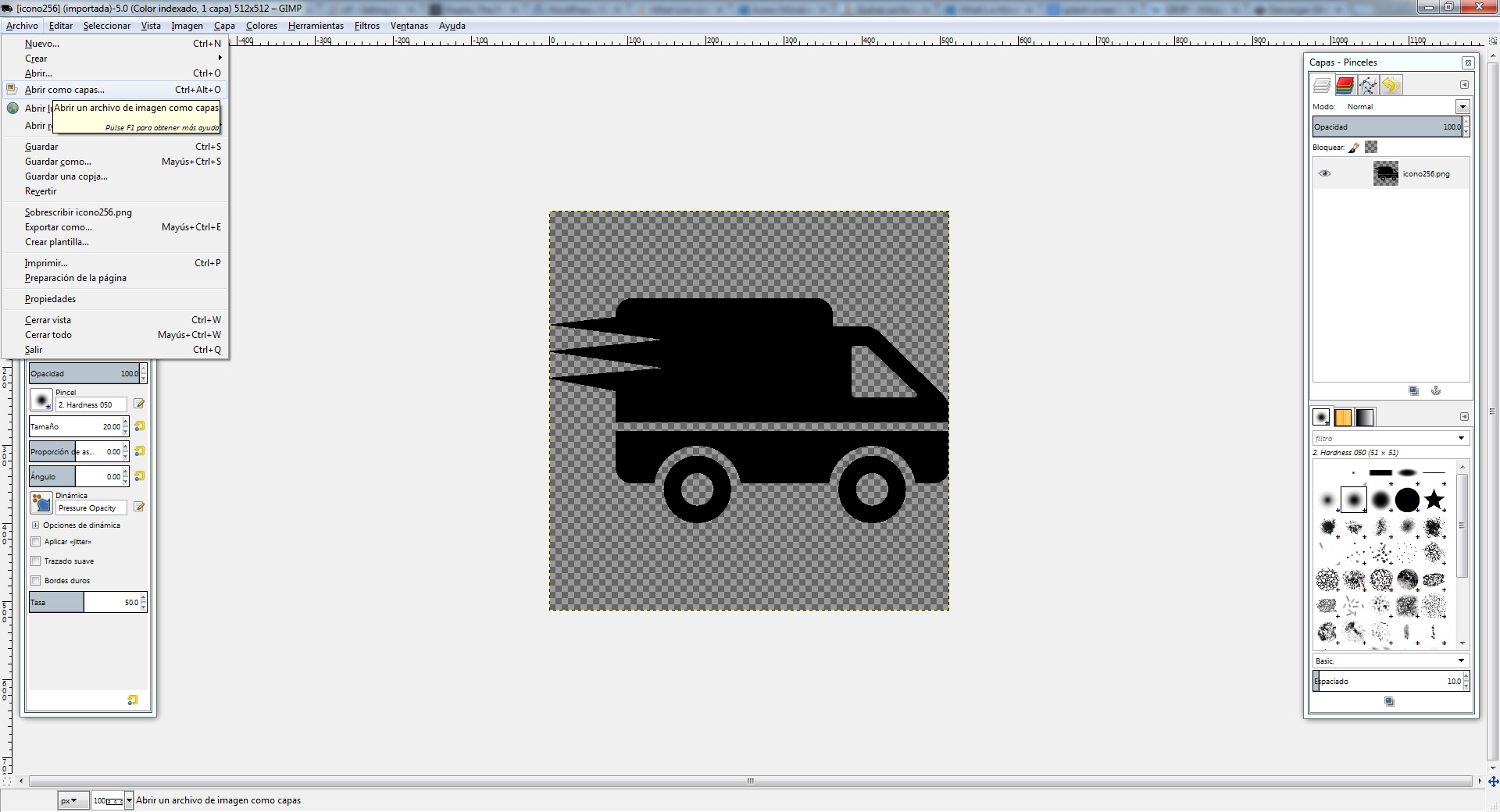This screenshot has width=1500, height=812.
Task: Reset Tamaño to the brush's native size
Action: 140,426
